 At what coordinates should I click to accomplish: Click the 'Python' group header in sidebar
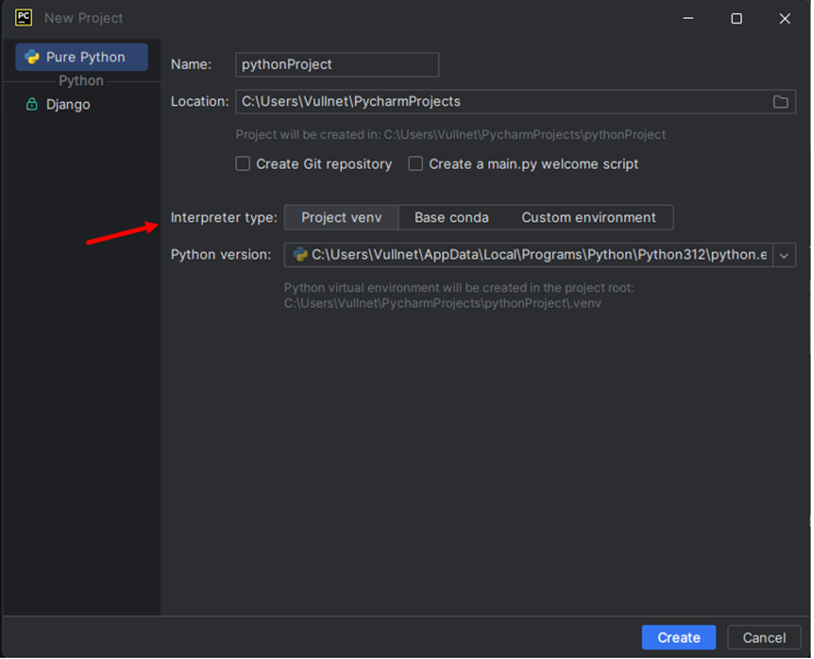(x=81, y=80)
